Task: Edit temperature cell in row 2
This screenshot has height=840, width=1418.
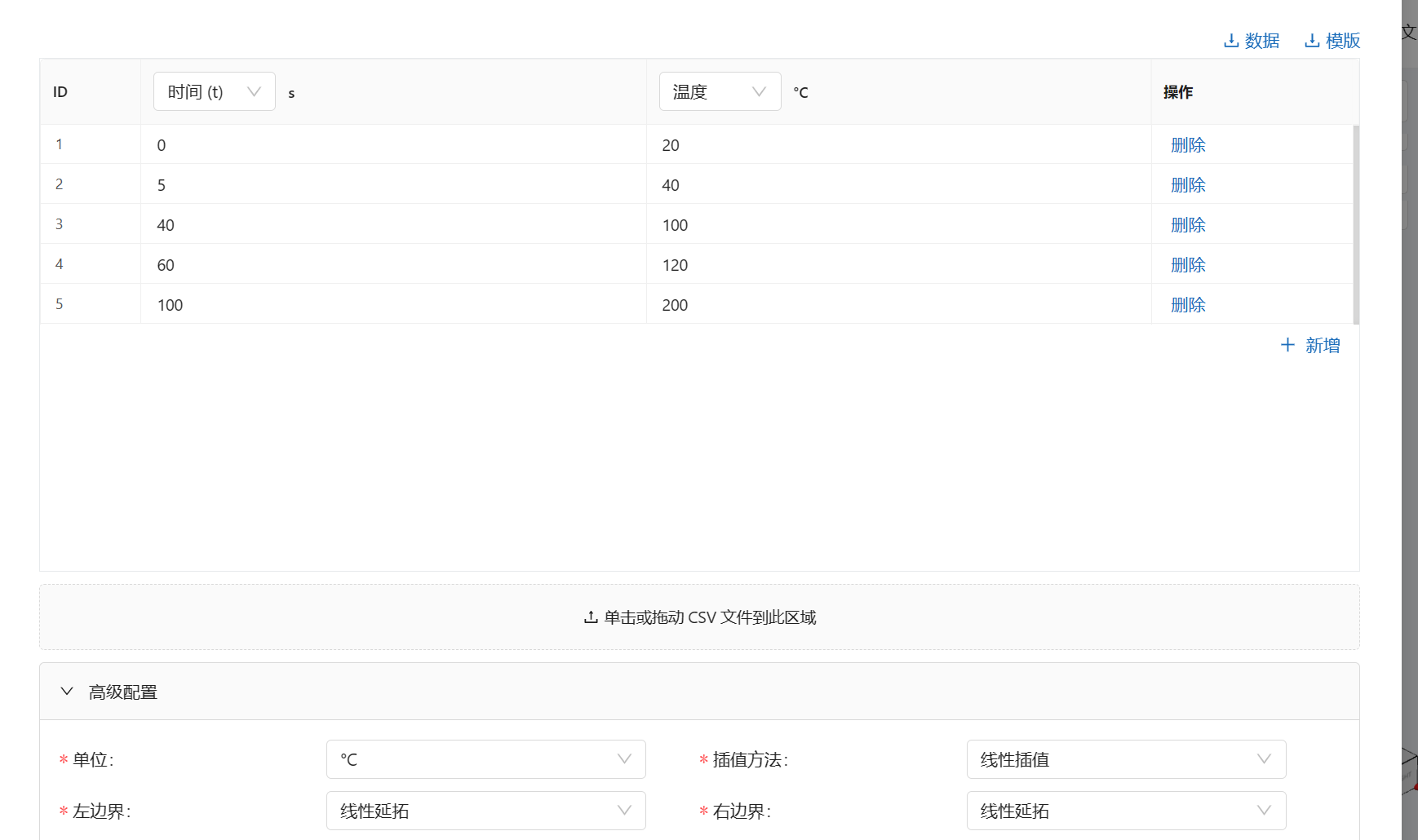Action: [x=899, y=184]
